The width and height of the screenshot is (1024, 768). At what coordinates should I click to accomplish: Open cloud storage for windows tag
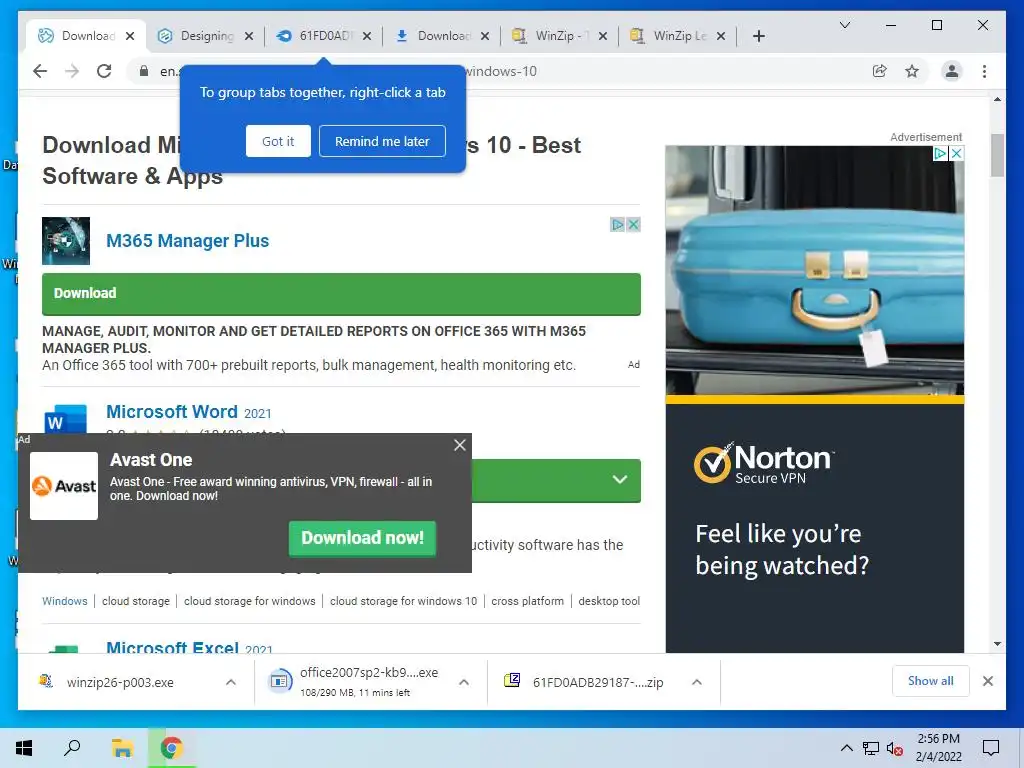(x=249, y=601)
